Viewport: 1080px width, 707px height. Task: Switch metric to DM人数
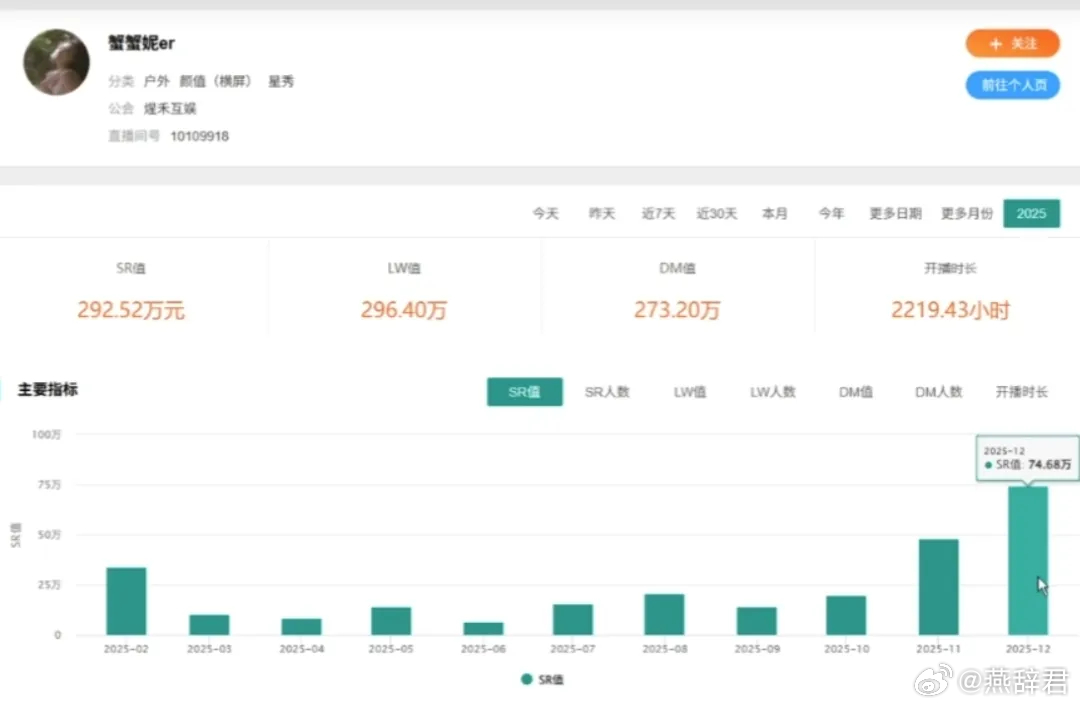[938, 392]
